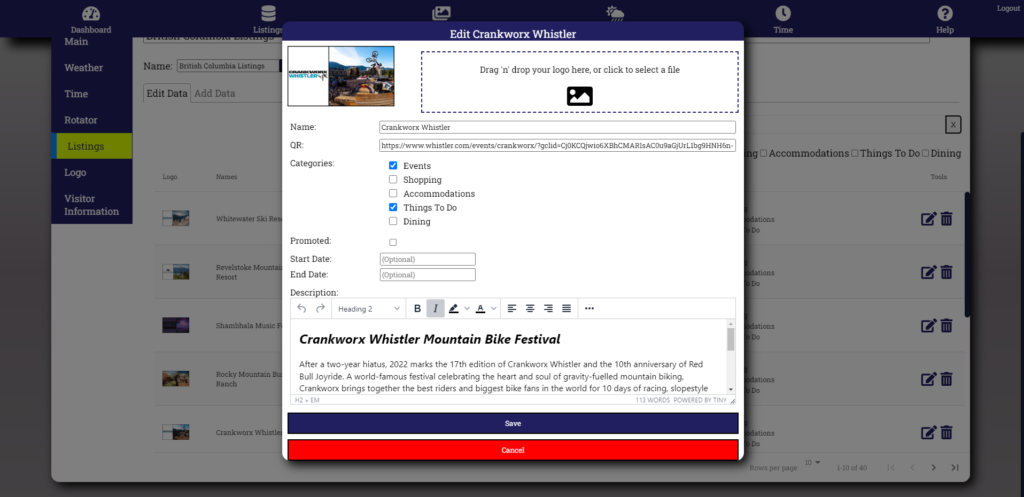Edit the Shambhala Music Festival listing

[928, 325]
